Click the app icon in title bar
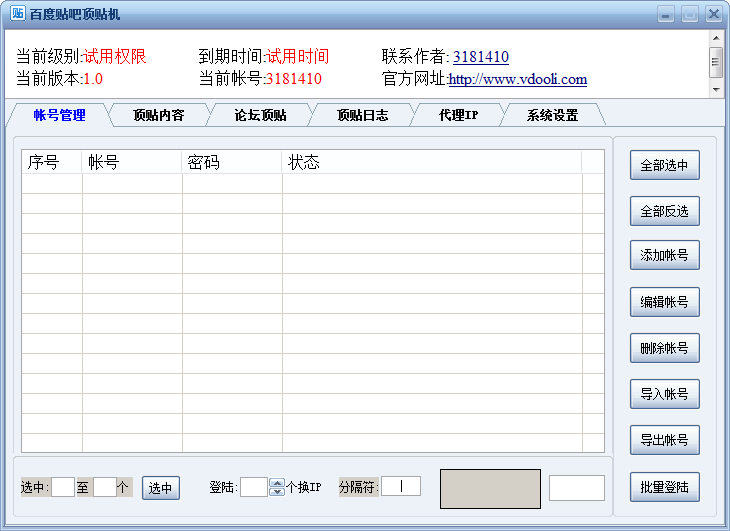Screen dimensions: 730x531 tap(17, 14)
